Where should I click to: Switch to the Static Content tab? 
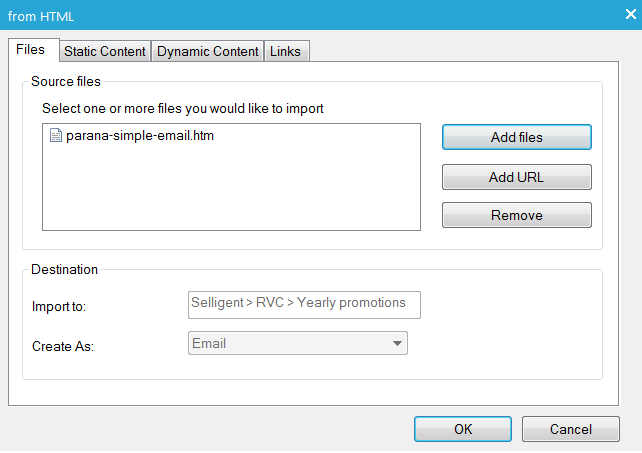[x=105, y=51]
